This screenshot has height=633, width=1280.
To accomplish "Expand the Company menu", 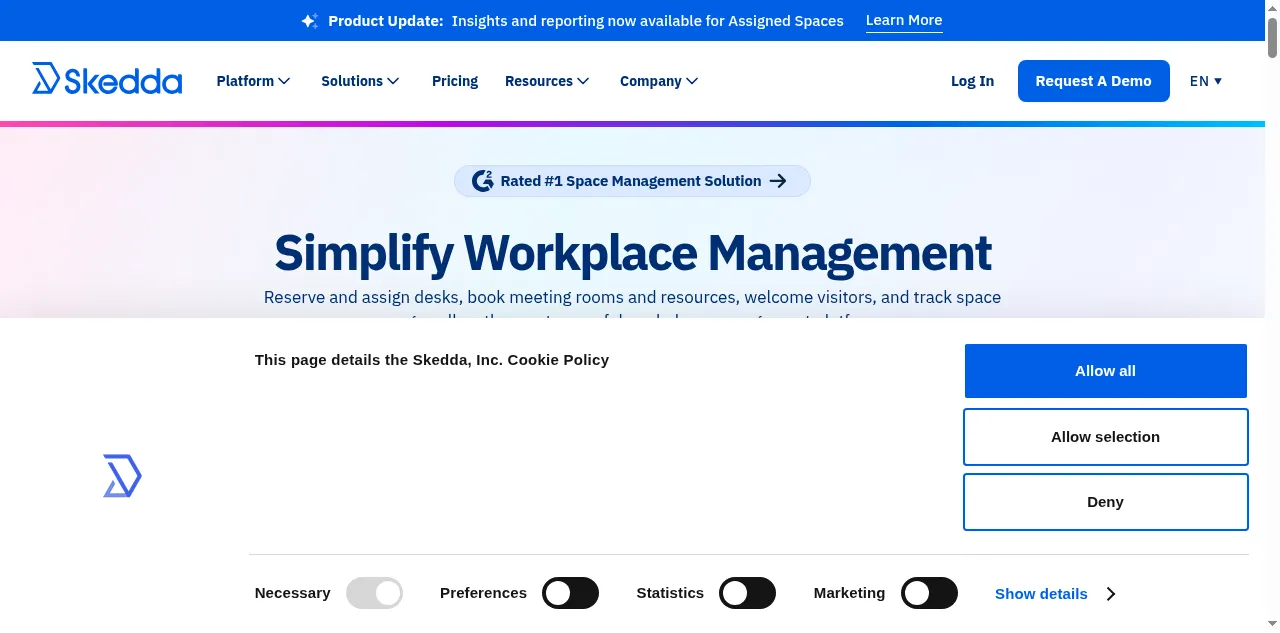I will click(659, 81).
